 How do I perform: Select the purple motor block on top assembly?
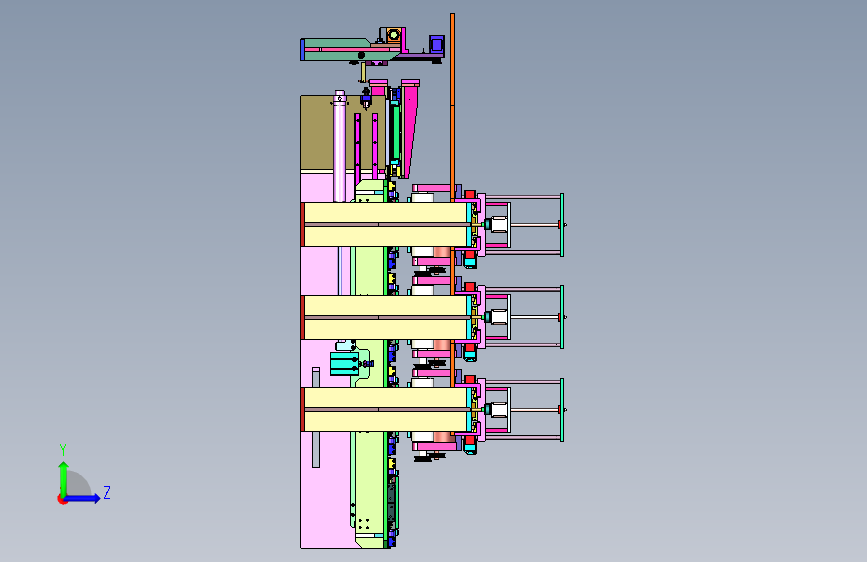[x=437, y=44]
